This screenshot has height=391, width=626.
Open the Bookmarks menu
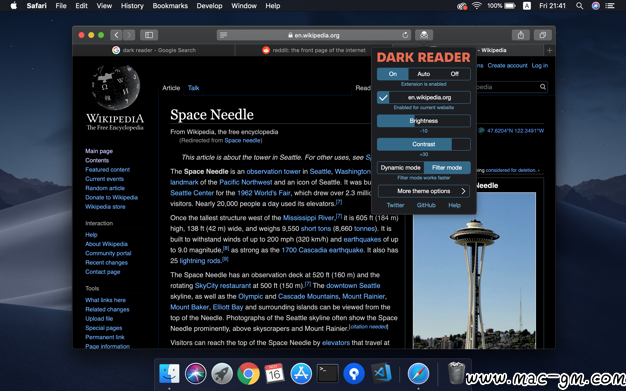tap(170, 6)
